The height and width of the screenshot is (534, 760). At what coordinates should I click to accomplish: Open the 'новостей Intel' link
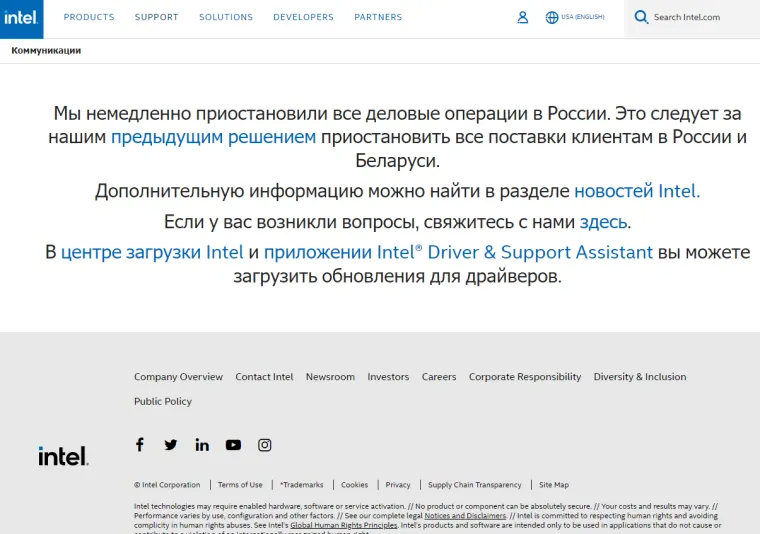(636, 191)
